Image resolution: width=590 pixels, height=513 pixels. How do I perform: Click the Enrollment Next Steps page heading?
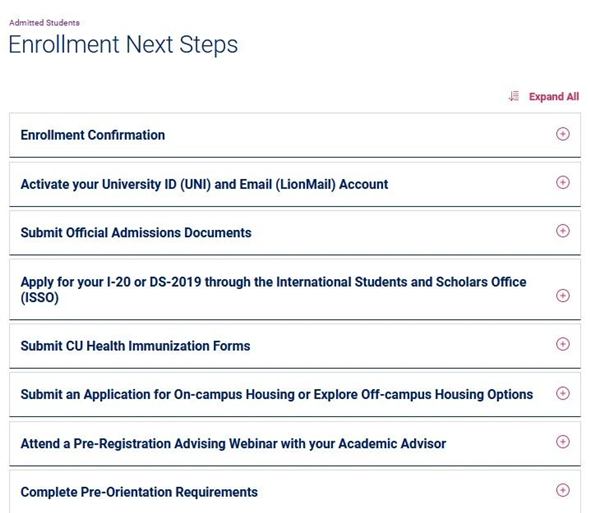pos(123,45)
